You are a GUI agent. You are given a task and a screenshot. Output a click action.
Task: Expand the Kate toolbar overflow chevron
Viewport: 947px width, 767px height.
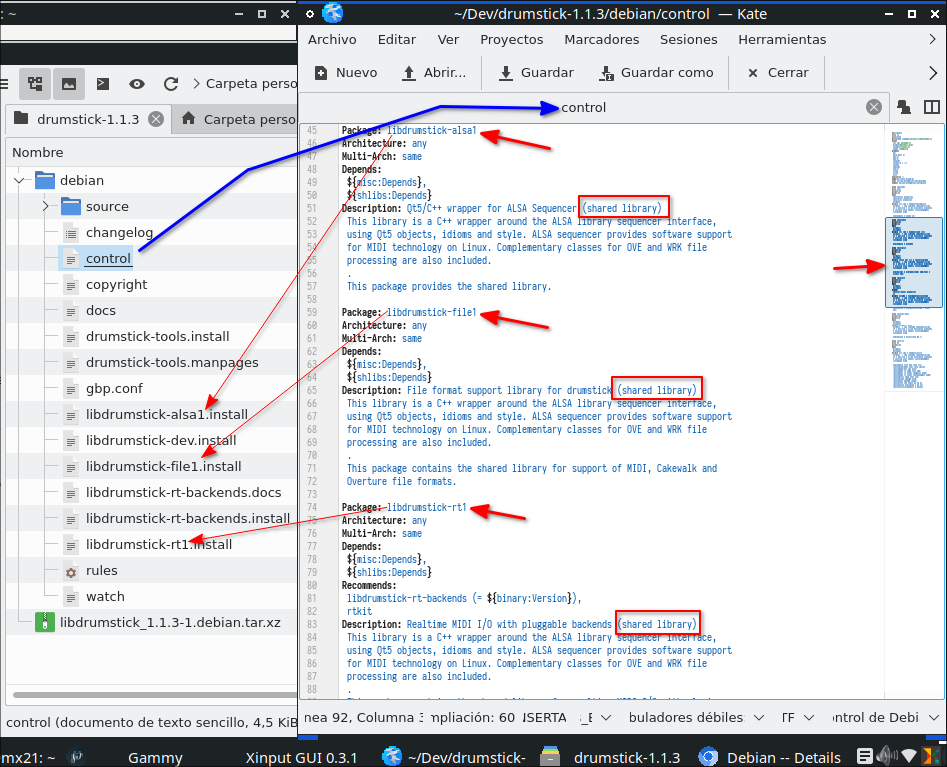click(x=933, y=73)
